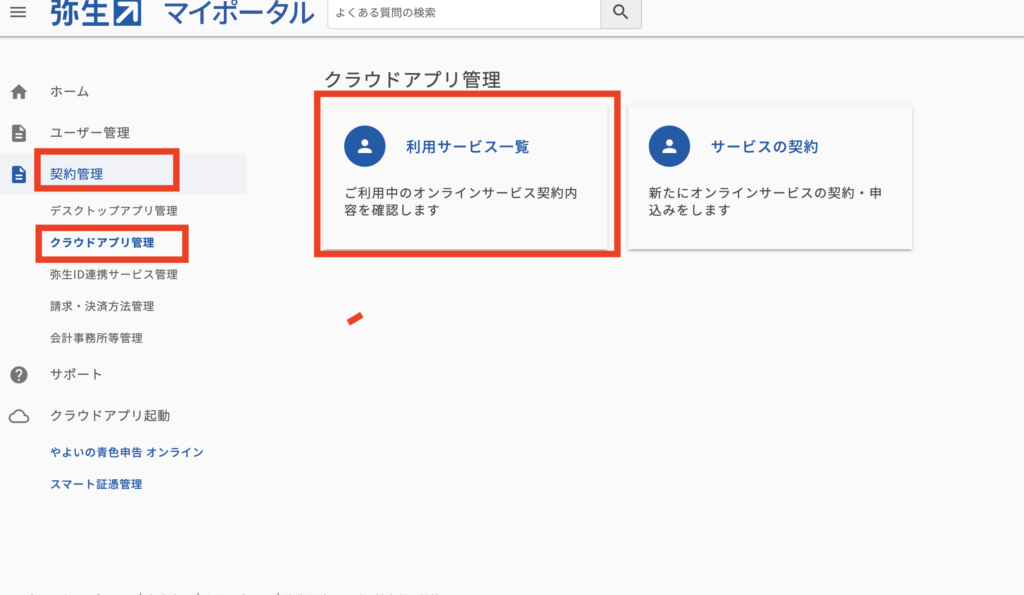The width and height of the screenshot is (1024, 595).
Task: Click the サポート question mark icon
Action: [x=19, y=375]
